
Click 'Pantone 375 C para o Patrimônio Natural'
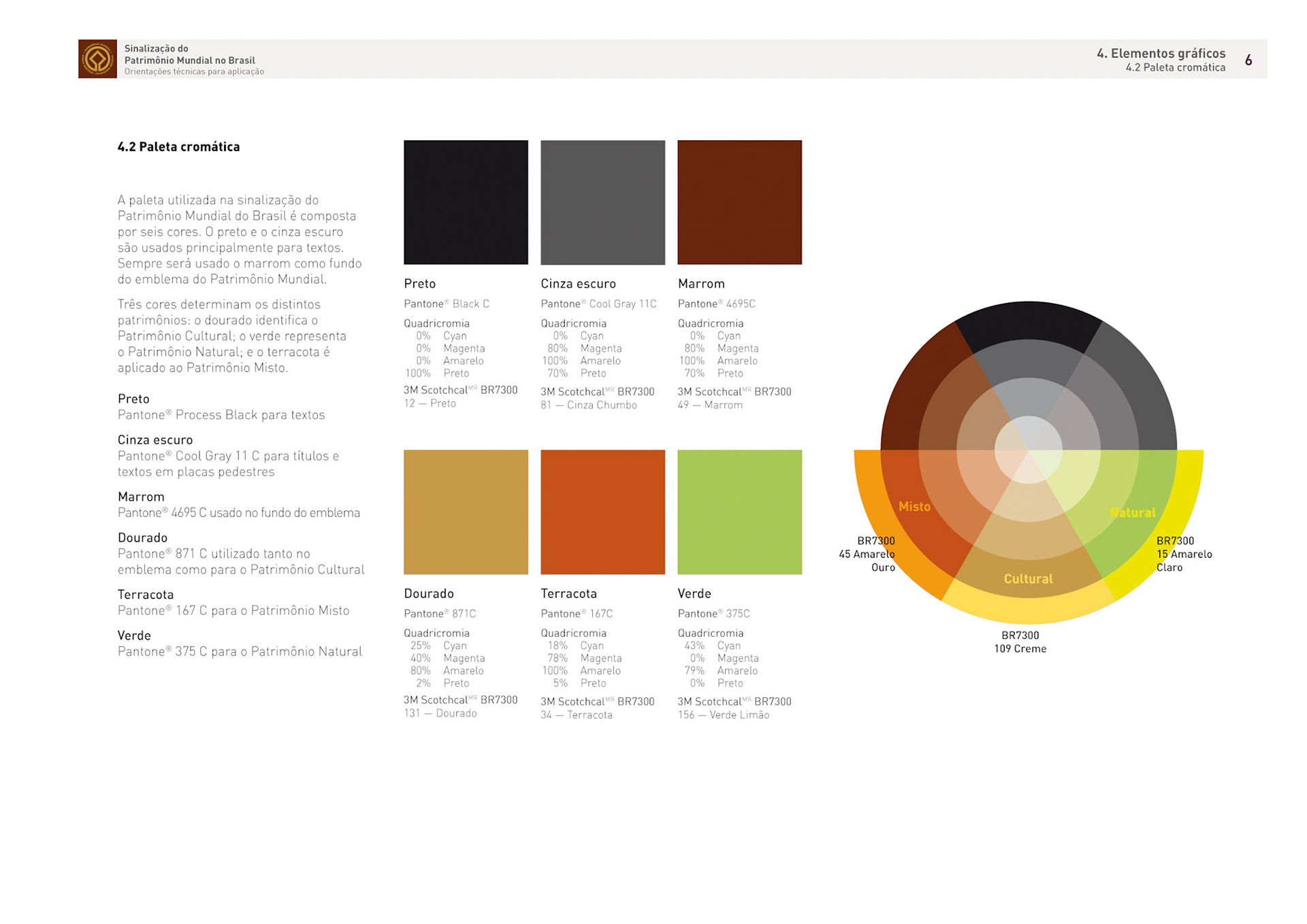[240, 651]
